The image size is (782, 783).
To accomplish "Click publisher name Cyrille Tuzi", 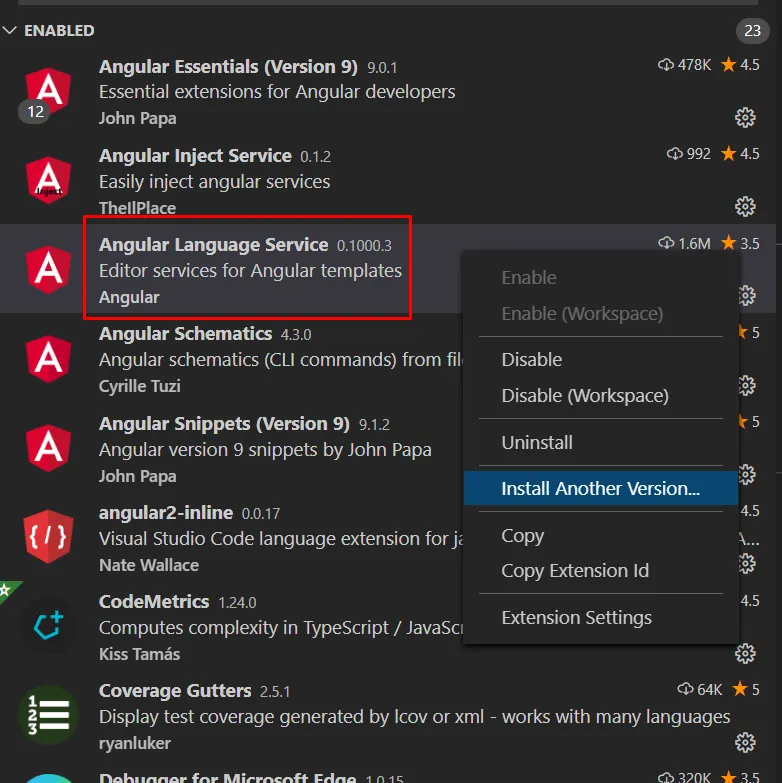I will (140, 386).
